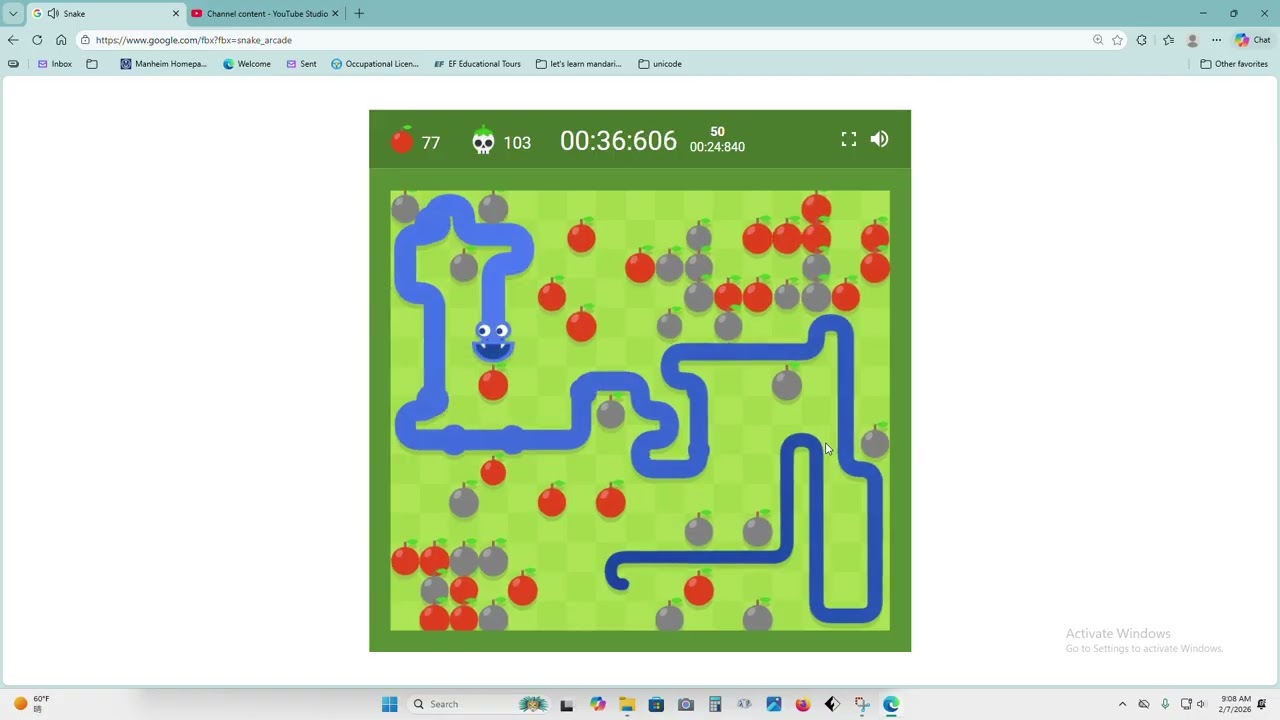Open the Camera app from taskbar
Viewport: 1280px width, 720px height.
pyautogui.click(x=686, y=704)
